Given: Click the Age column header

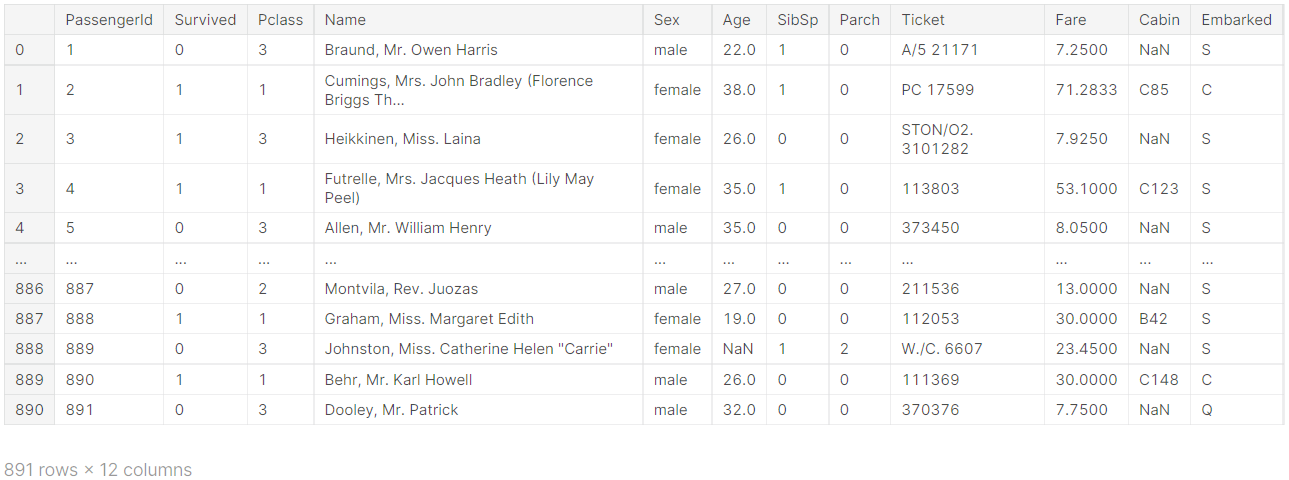Looking at the screenshot, I should pos(736,20).
